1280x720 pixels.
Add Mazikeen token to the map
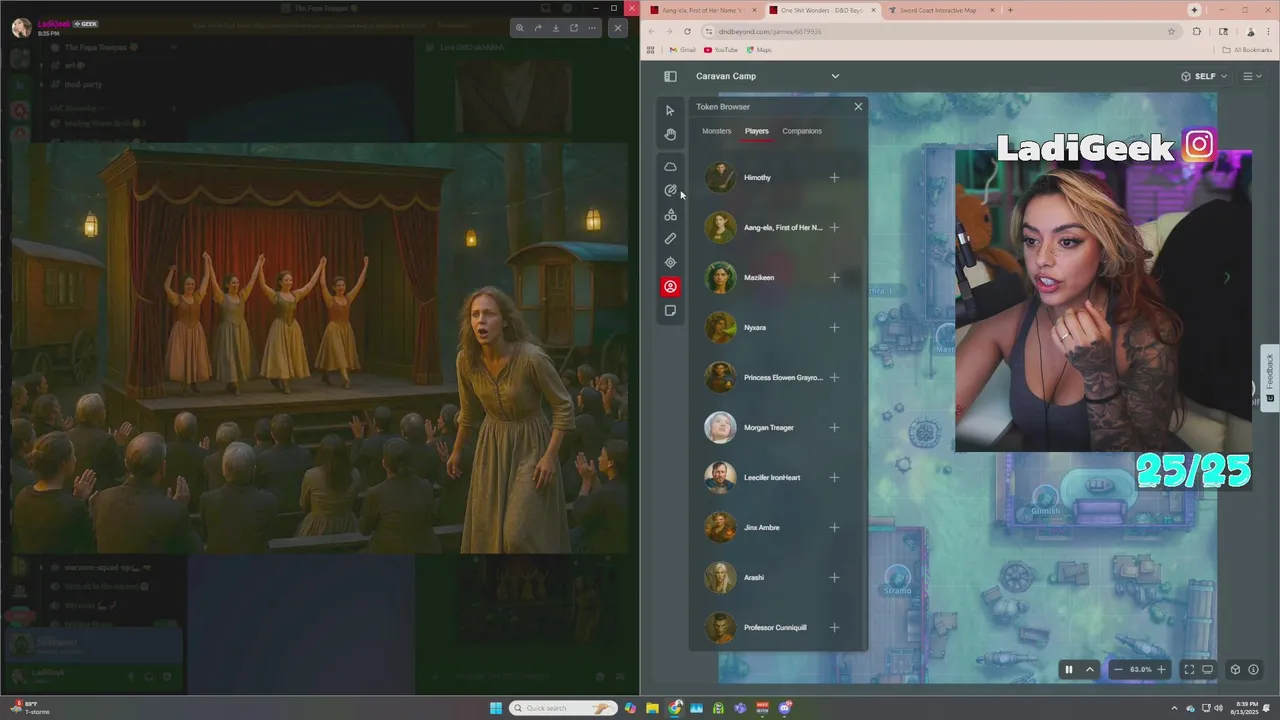tap(834, 277)
